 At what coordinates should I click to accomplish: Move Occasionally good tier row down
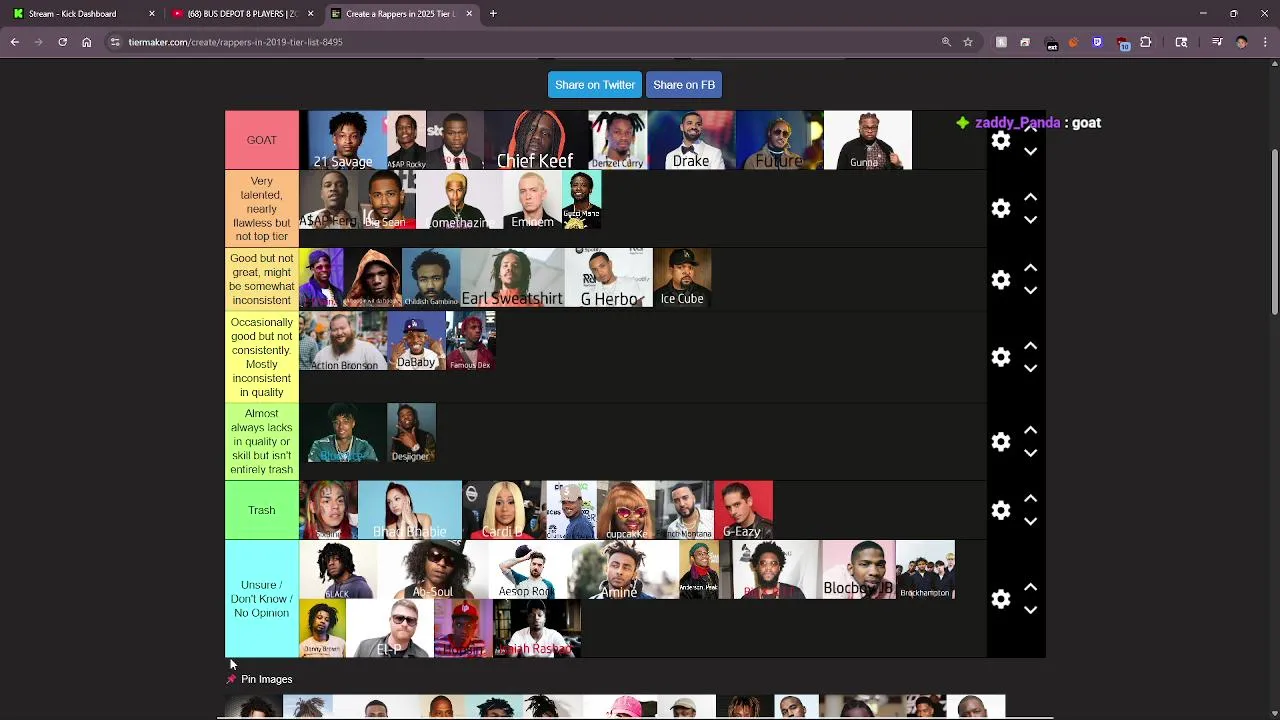pyautogui.click(x=1030, y=369)
